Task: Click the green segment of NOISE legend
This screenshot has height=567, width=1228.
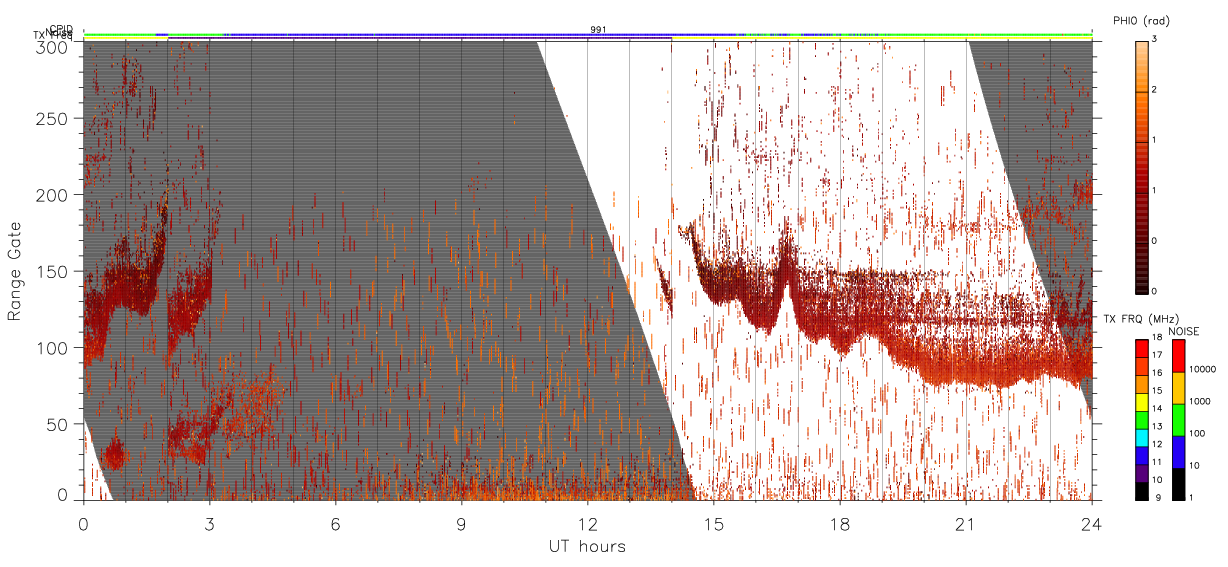Action: [1178, 419]
